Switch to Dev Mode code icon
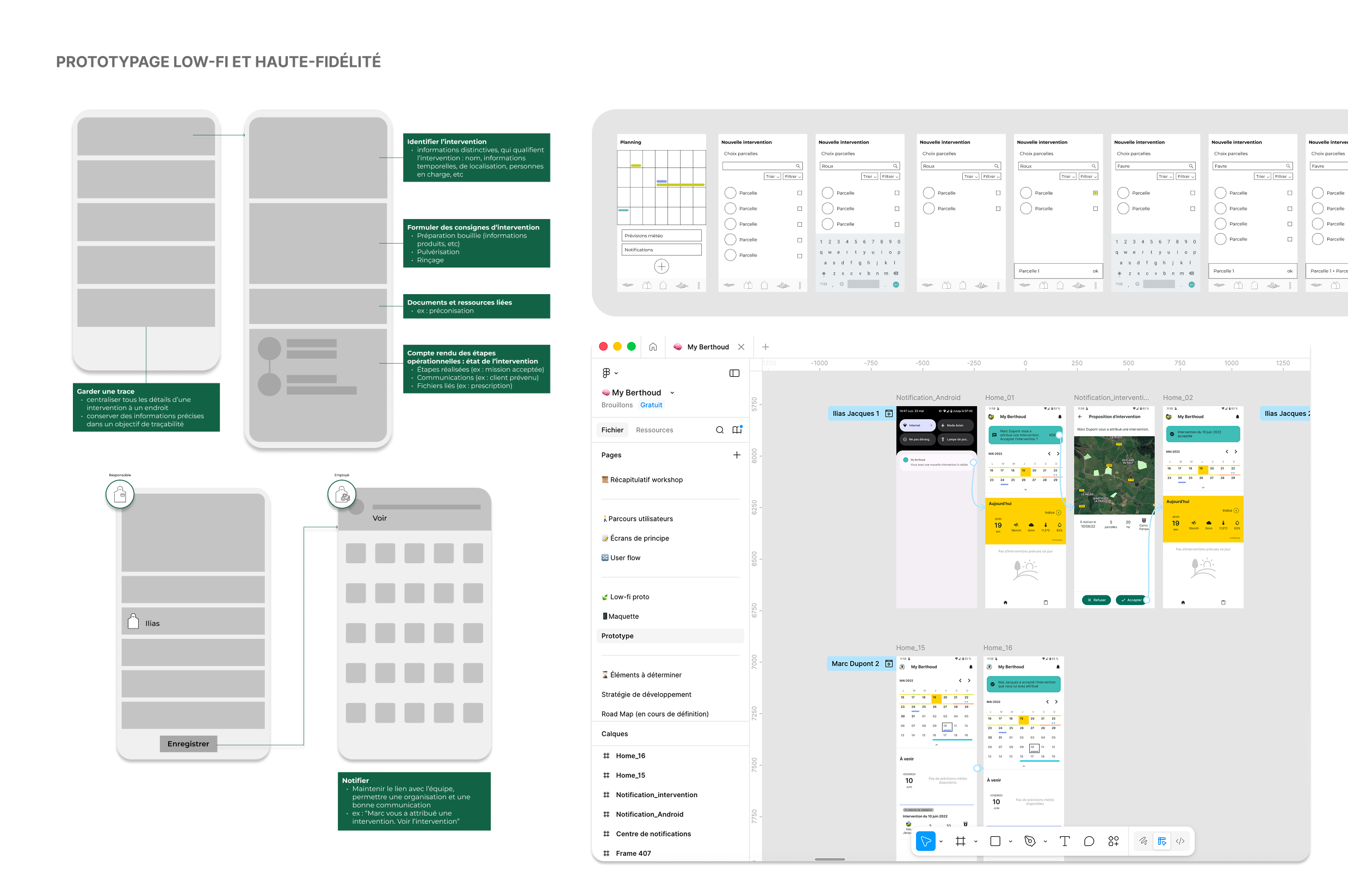Screen dimensions: 1348x896 tap(1180, 841)
